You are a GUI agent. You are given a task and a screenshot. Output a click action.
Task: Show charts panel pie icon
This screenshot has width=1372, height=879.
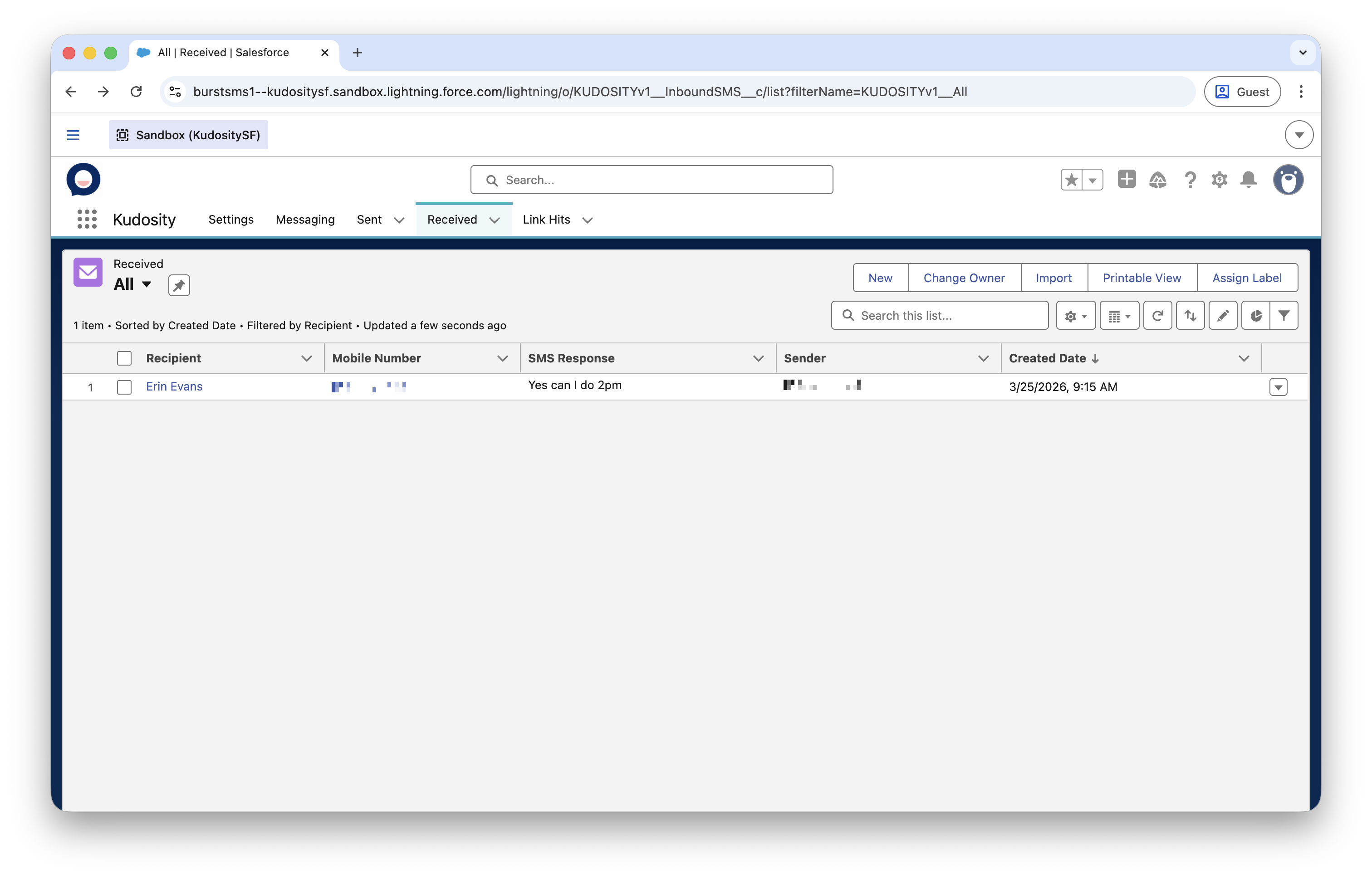pos(1255,316)
